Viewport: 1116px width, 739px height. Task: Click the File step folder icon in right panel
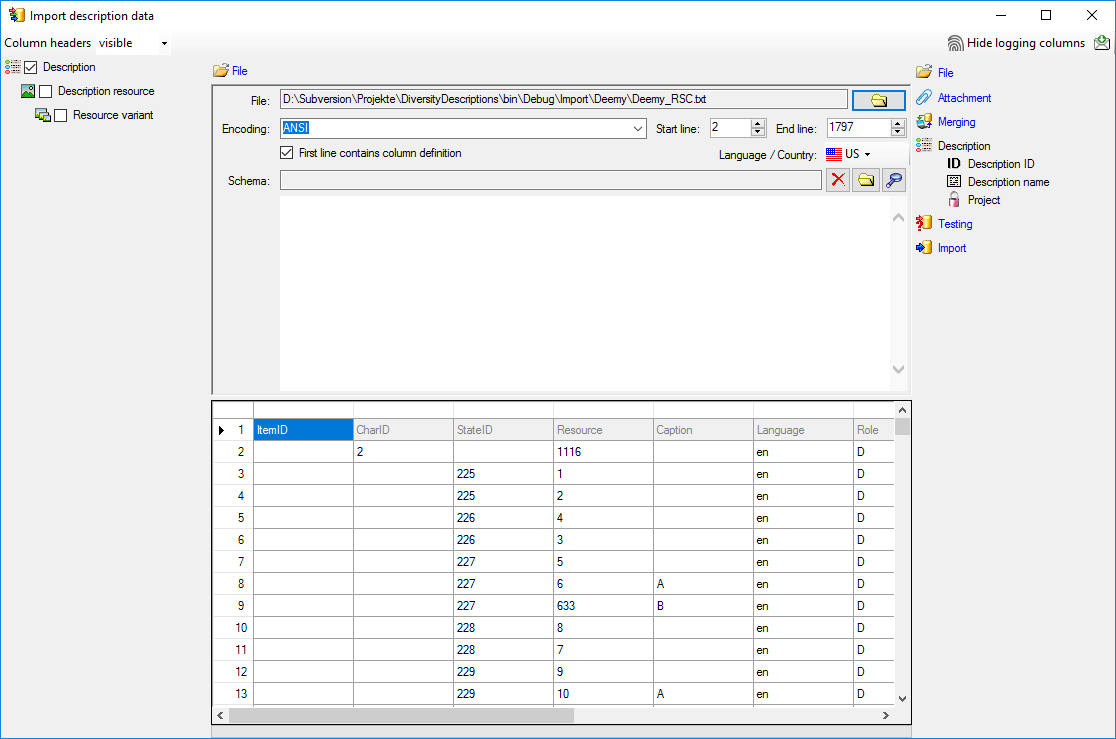click(924, 72)
